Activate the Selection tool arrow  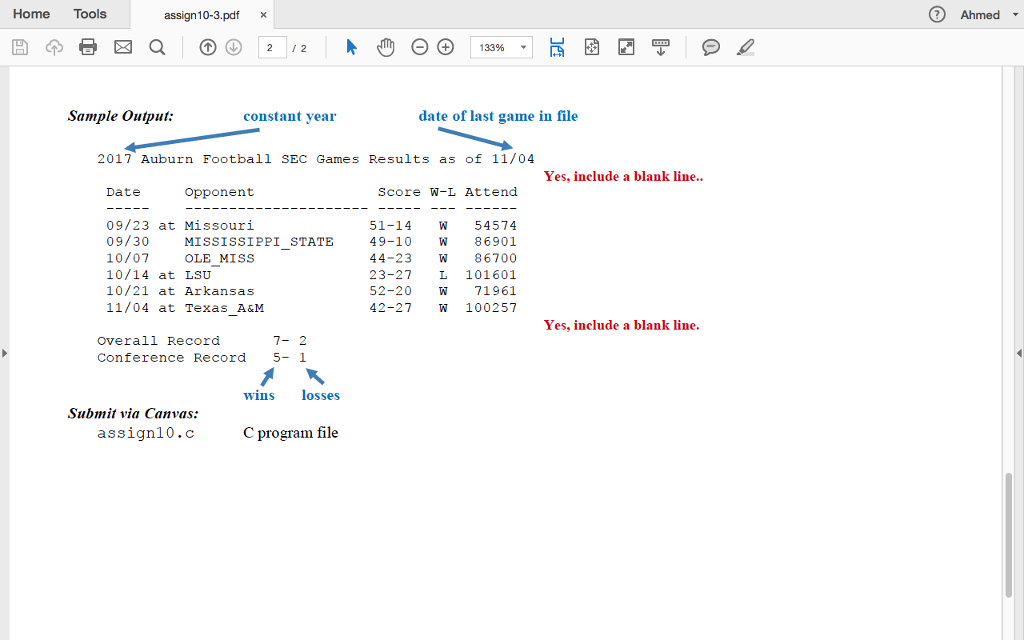352,46
